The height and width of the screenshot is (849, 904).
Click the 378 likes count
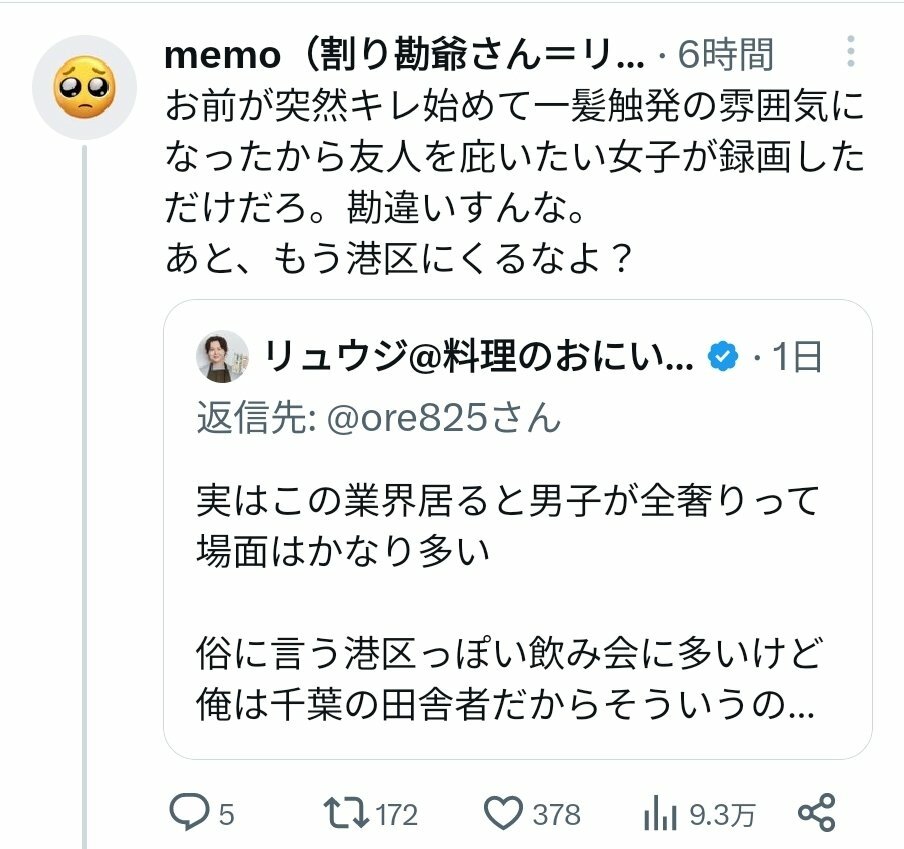click(x=556, y=815)
